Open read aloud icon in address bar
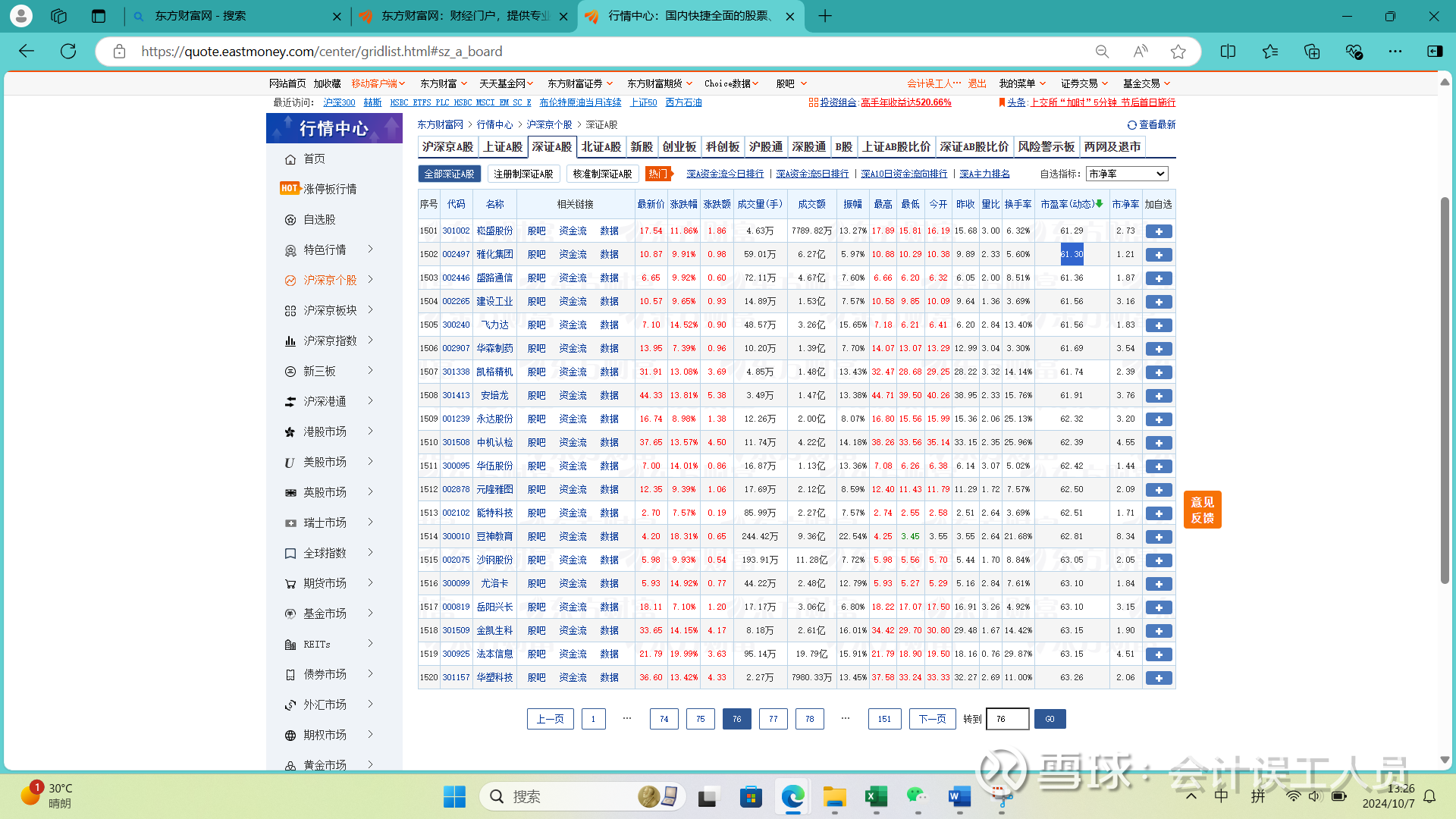1456x819 pixels. click(x=1141, y=51)
